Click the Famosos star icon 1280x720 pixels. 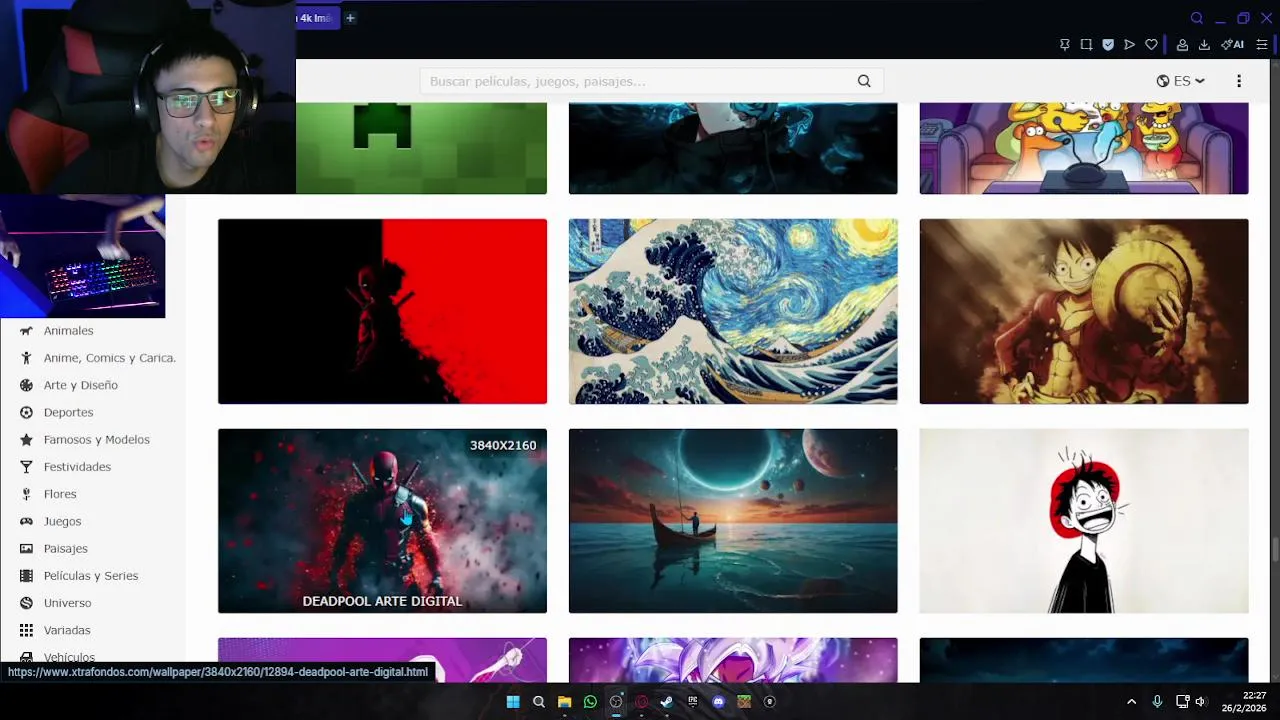[26, 440]
